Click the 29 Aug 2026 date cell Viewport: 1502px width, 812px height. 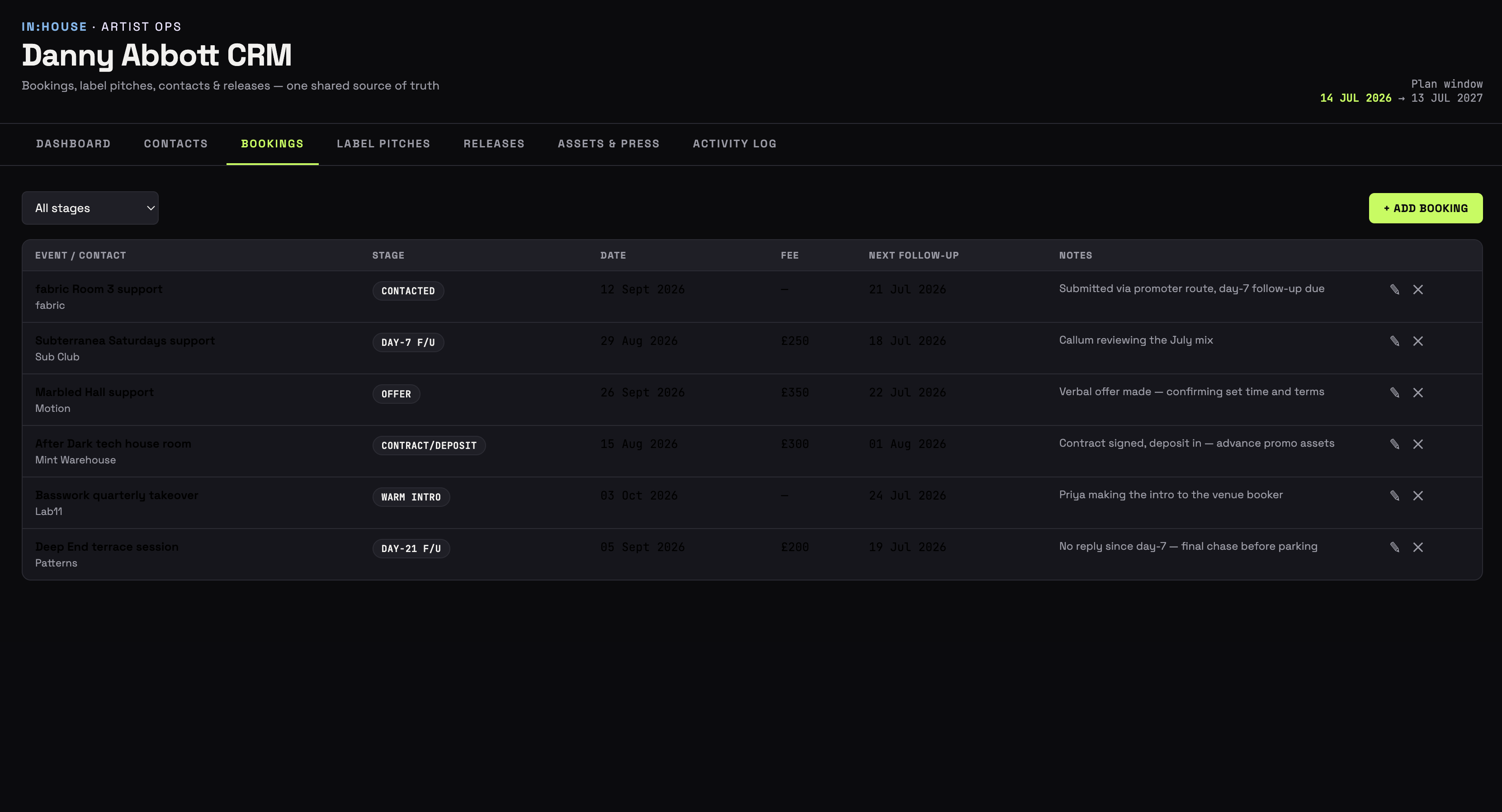[639, 341]
